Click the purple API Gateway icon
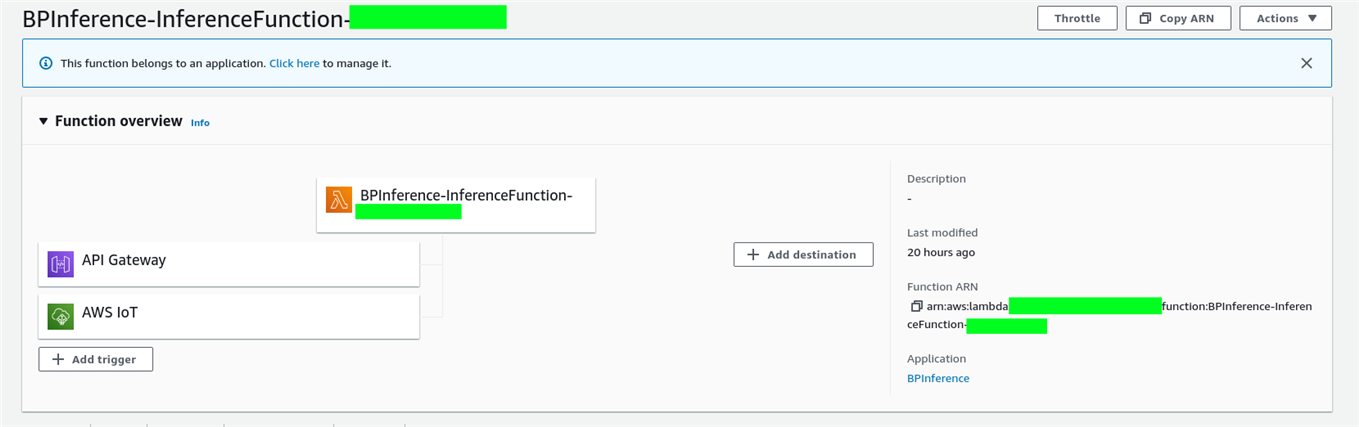1359x427 pixels. 61,264
